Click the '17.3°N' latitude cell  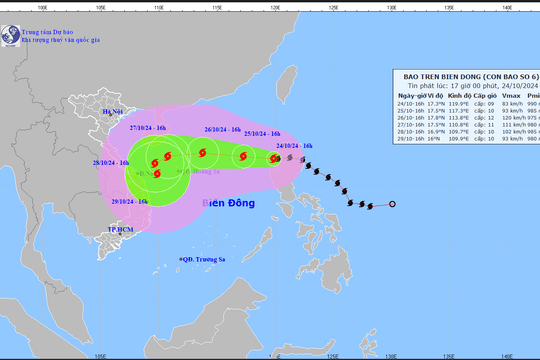coord(436,104)
